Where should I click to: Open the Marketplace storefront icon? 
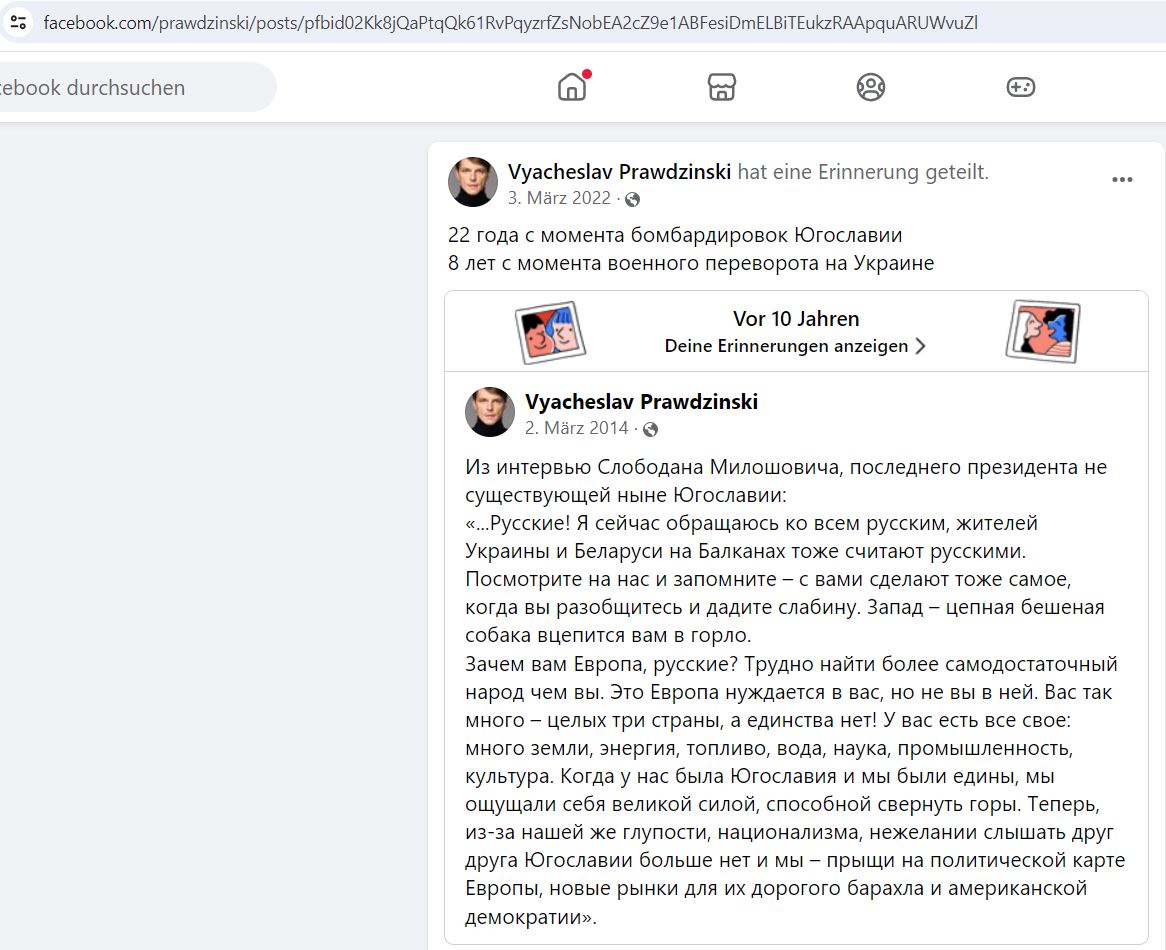[721, 87]
